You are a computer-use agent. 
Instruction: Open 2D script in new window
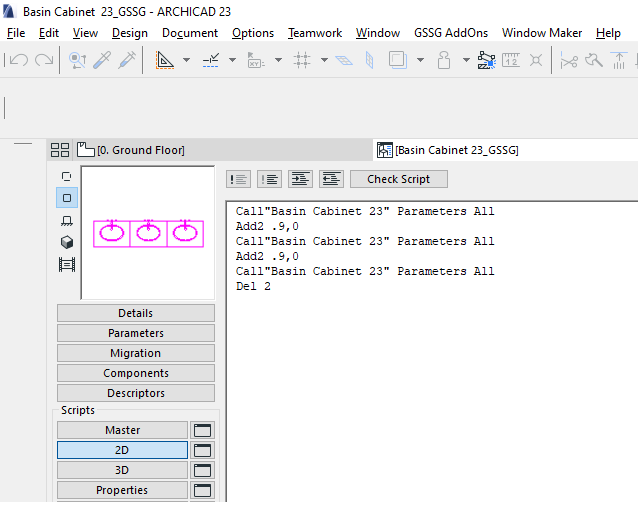203,450
